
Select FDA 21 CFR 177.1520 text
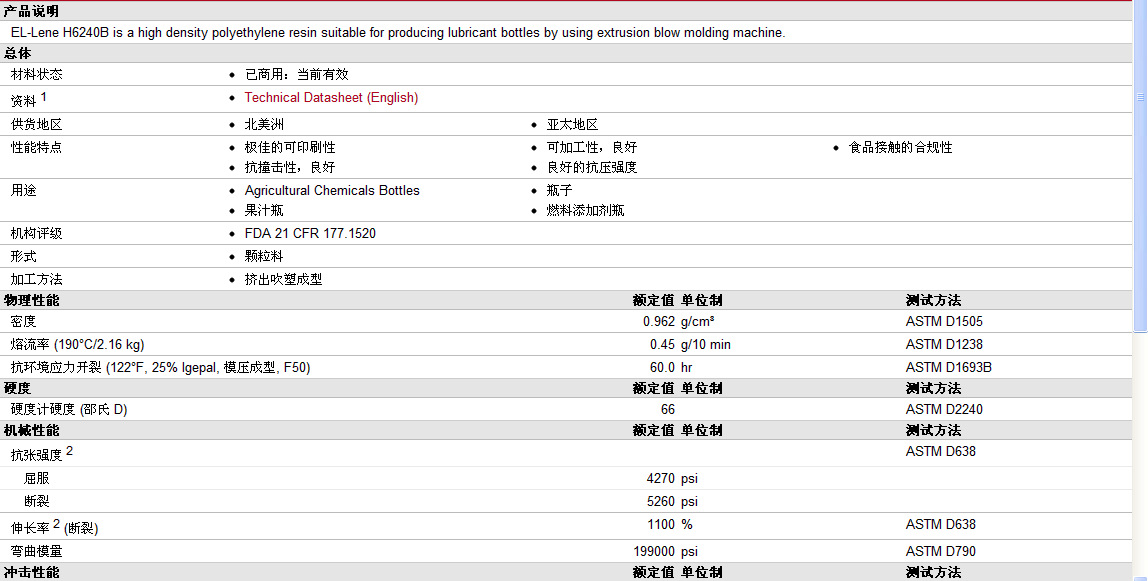[x=310, y=233]
